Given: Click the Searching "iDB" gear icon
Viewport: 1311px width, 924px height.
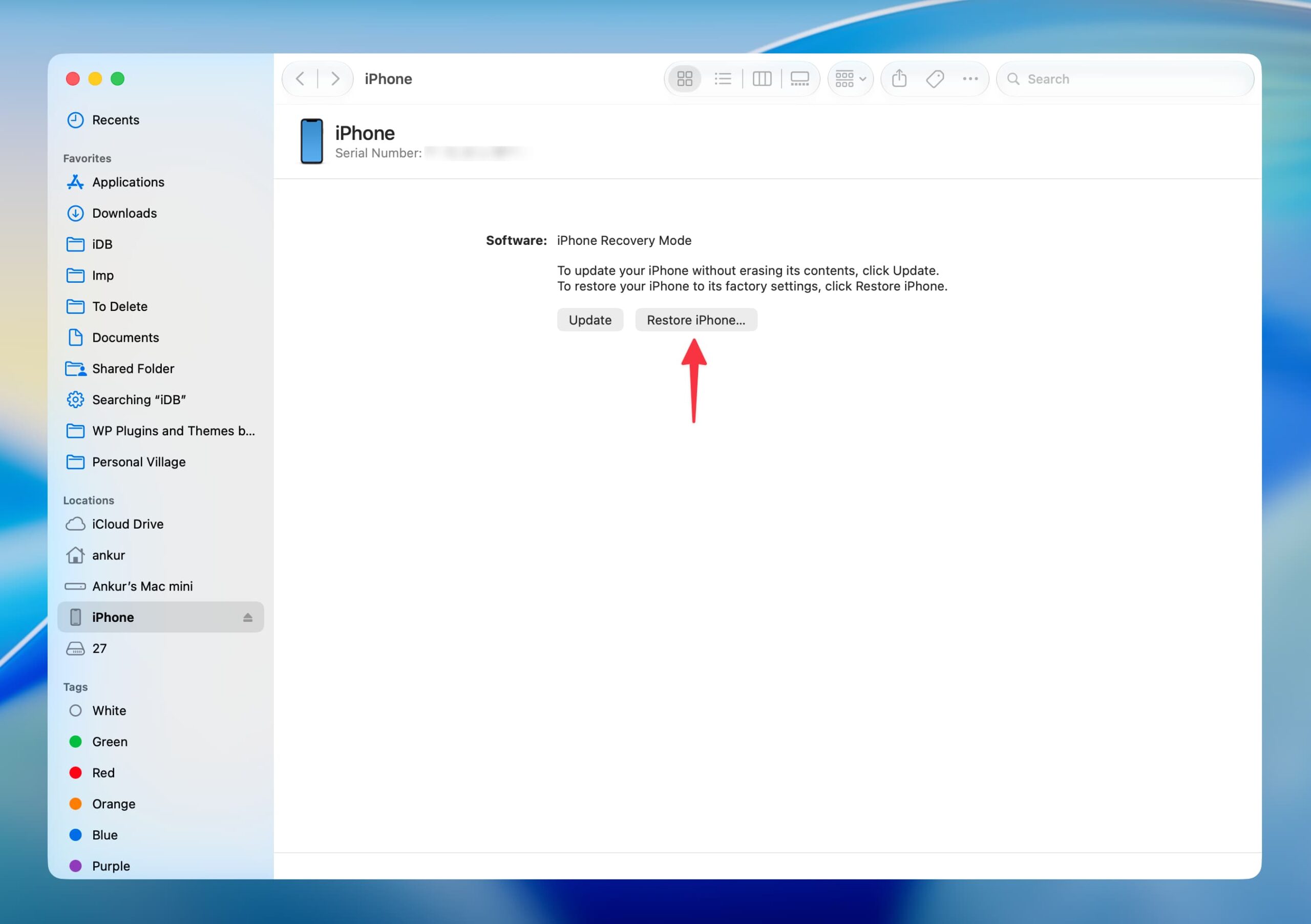Looking at the screenshot, I should [x=75, y=400].
